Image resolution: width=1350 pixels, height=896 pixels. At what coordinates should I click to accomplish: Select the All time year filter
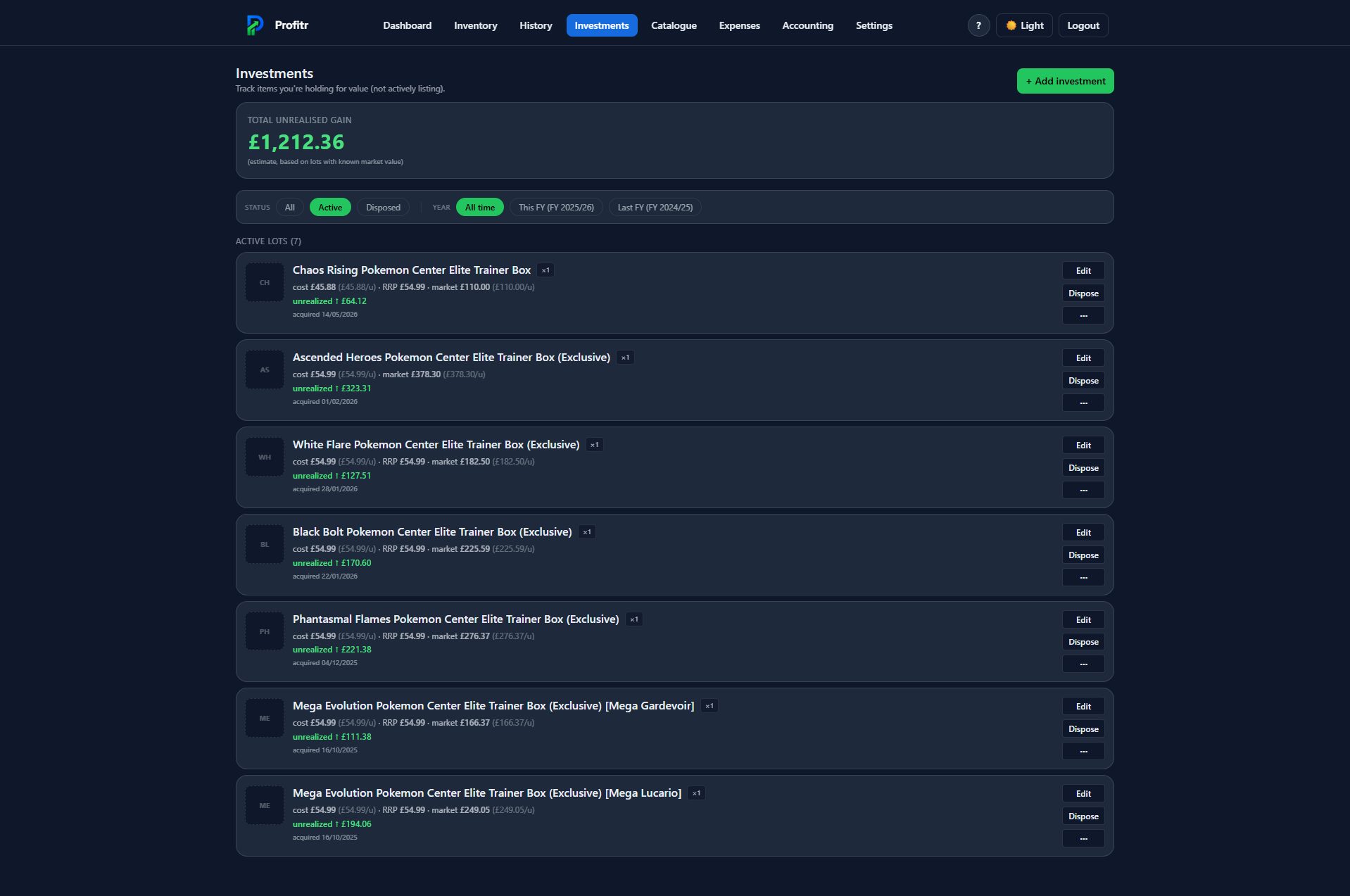coord(480,207)
